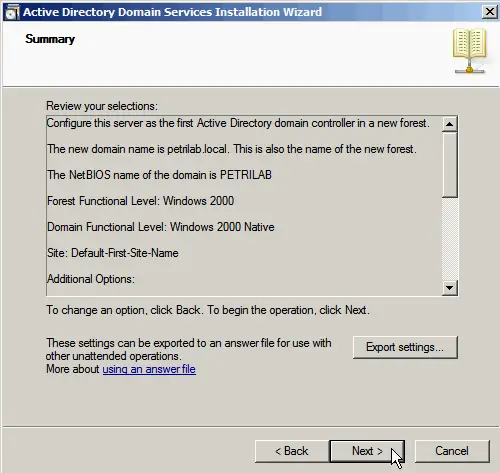500x473 pixels.
Task: Click the petrilab.local domain name line
Action: [232, 149]
